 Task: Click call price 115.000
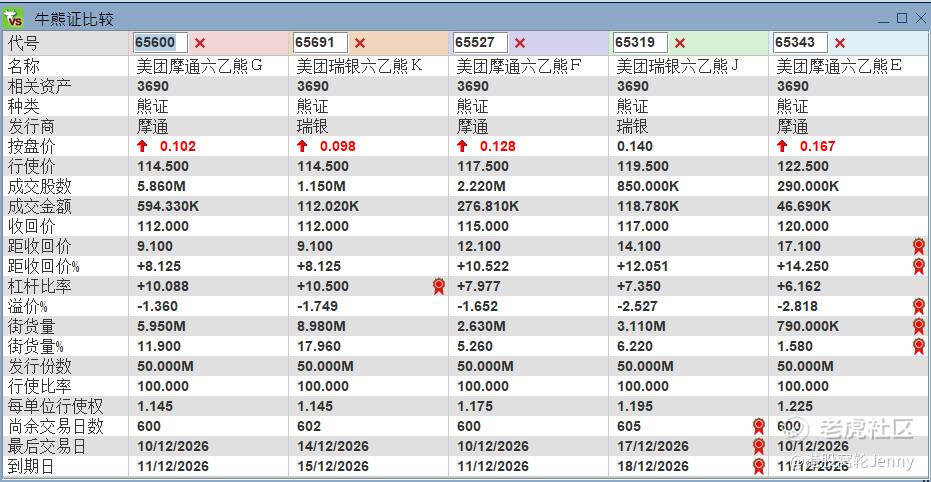pos(483,226)
